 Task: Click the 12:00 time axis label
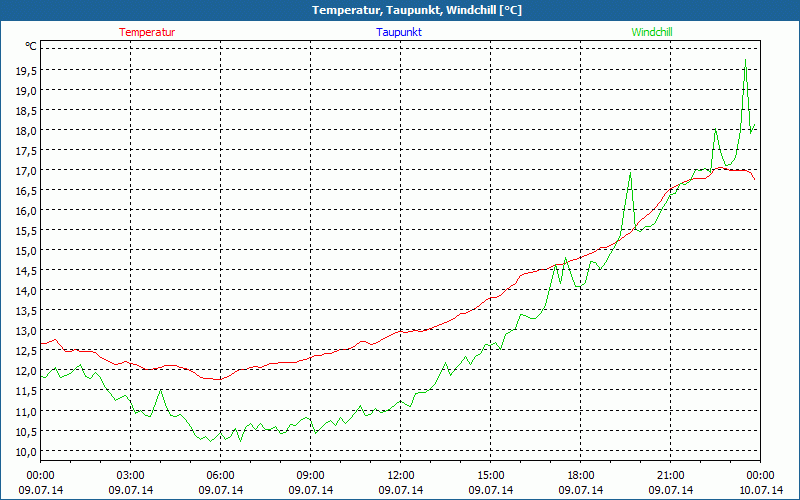(401, 476)
